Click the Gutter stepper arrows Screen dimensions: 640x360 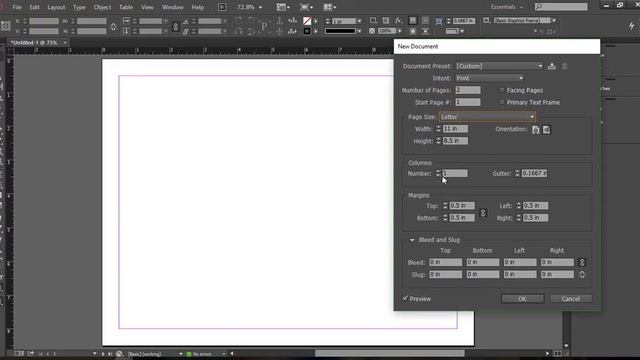tap(518, 173)
